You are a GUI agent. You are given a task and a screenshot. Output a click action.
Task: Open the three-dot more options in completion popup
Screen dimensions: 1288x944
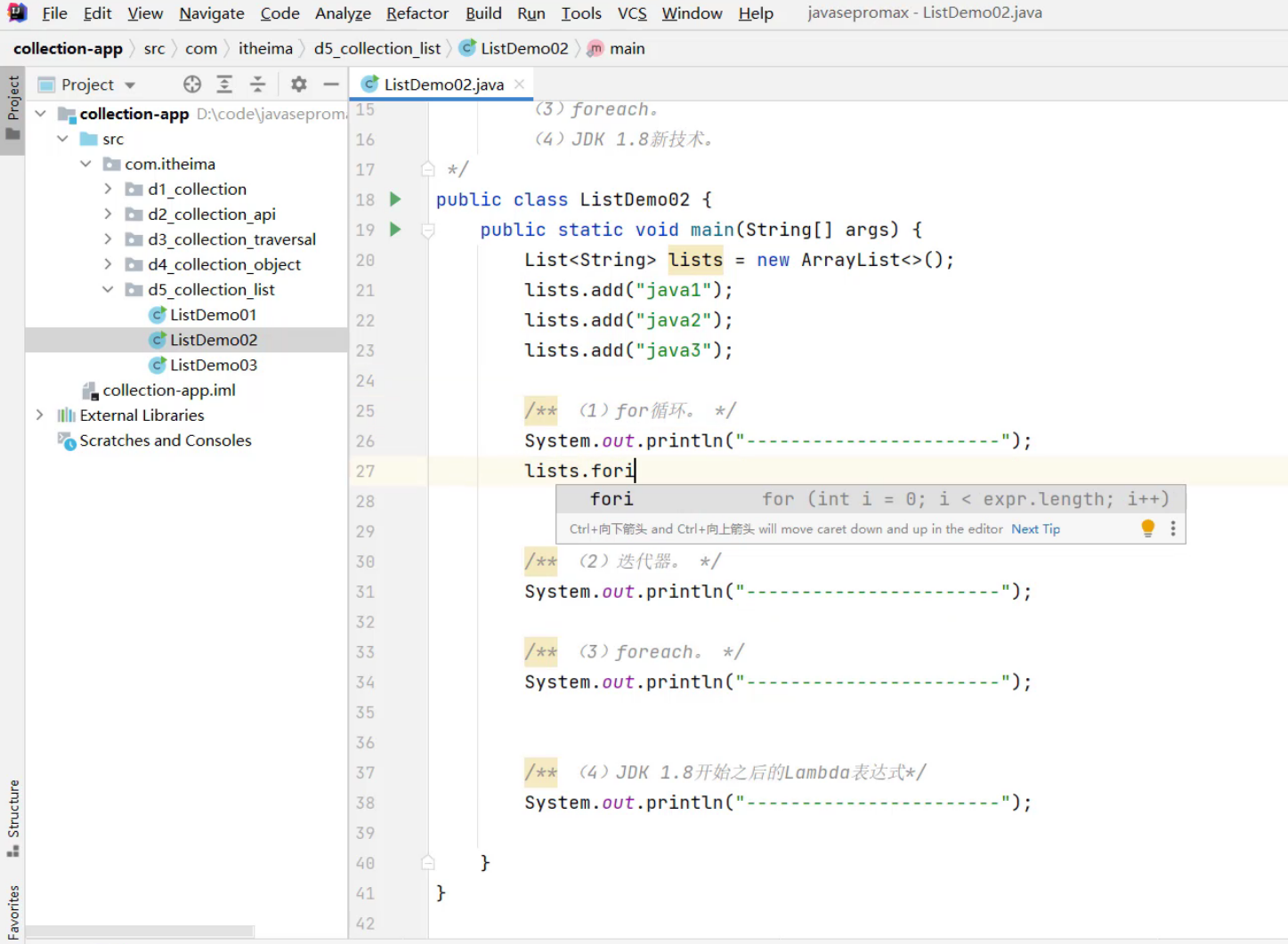(1173, 528)
